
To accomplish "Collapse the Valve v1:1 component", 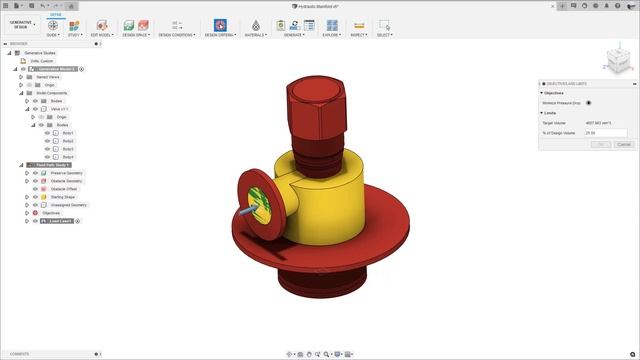I will (27, 109).
